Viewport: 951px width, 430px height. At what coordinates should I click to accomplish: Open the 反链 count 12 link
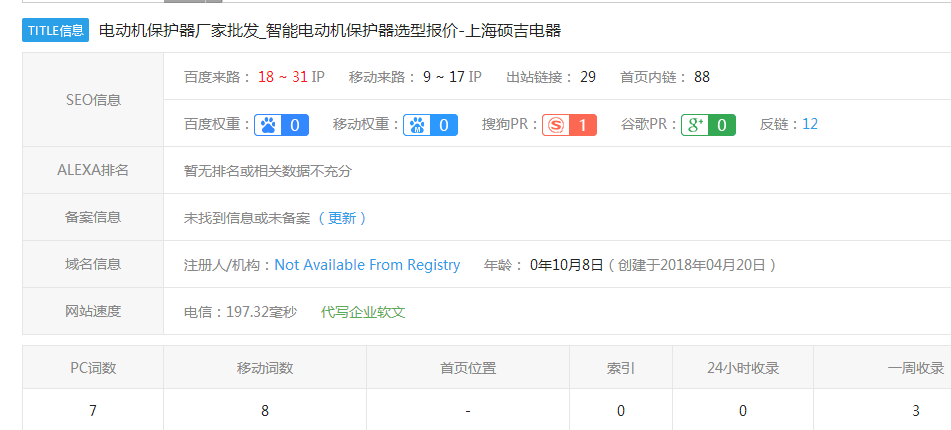point(810,124)
